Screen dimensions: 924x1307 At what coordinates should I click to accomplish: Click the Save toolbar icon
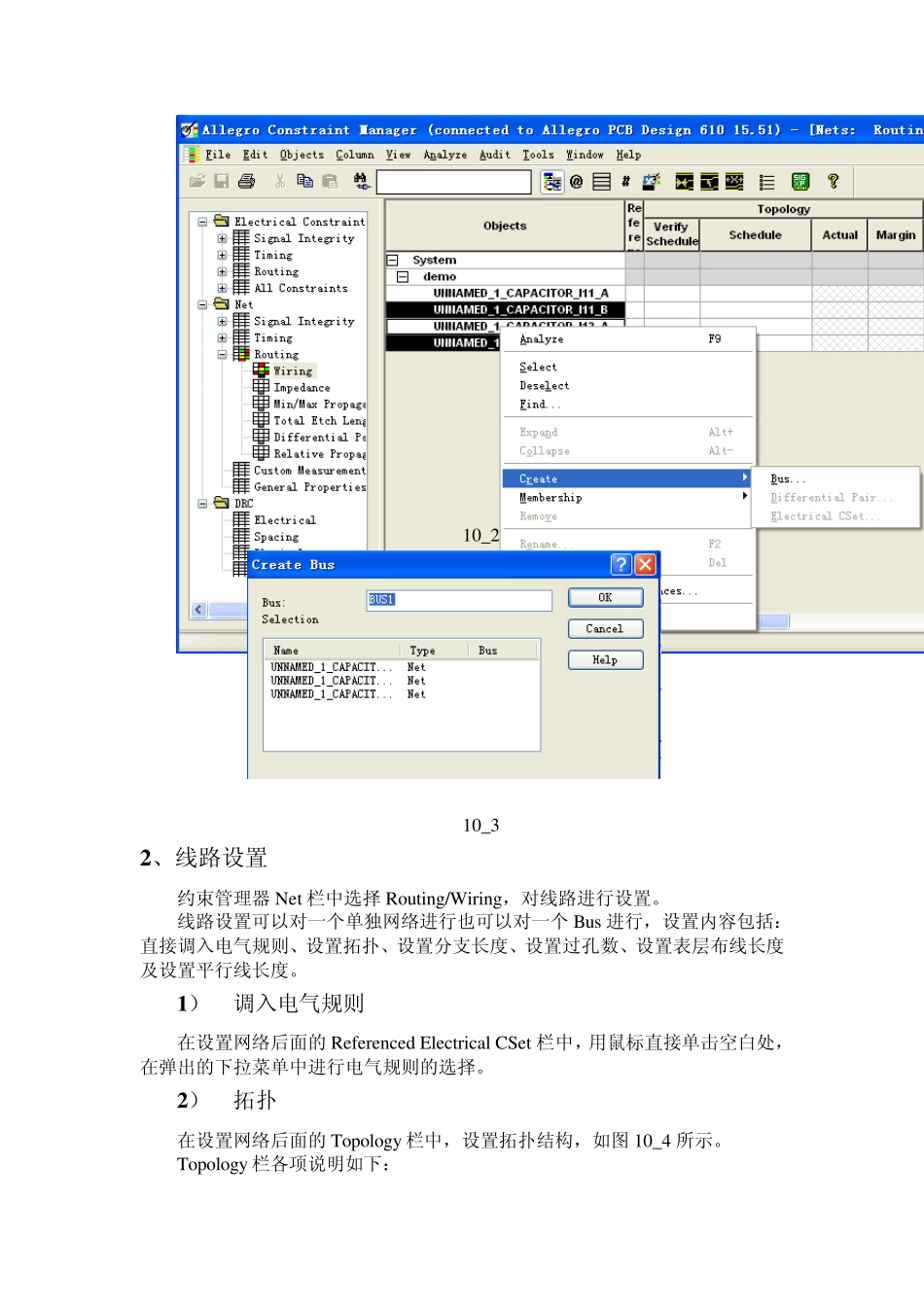[222, 181]
